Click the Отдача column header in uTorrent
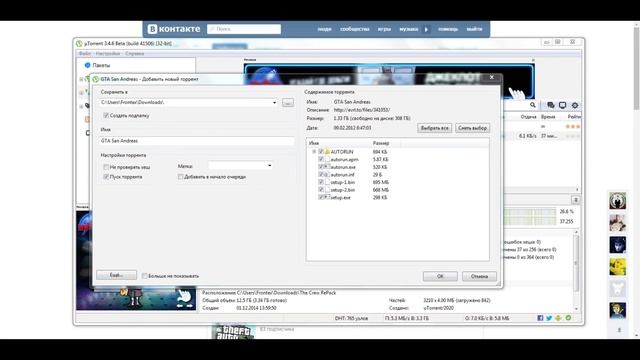 pyautogui.click(x=528, y=117)
